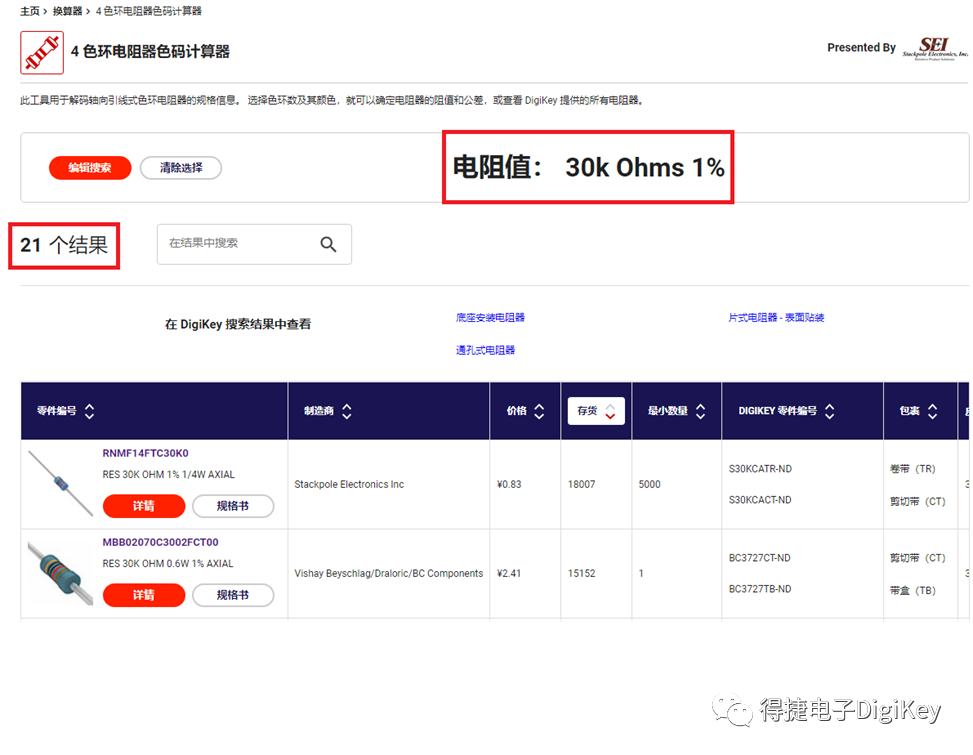Screen dimensions: 973x755
Task: Click the resistor color code calculator icon
Action: (x=42, y=53)
